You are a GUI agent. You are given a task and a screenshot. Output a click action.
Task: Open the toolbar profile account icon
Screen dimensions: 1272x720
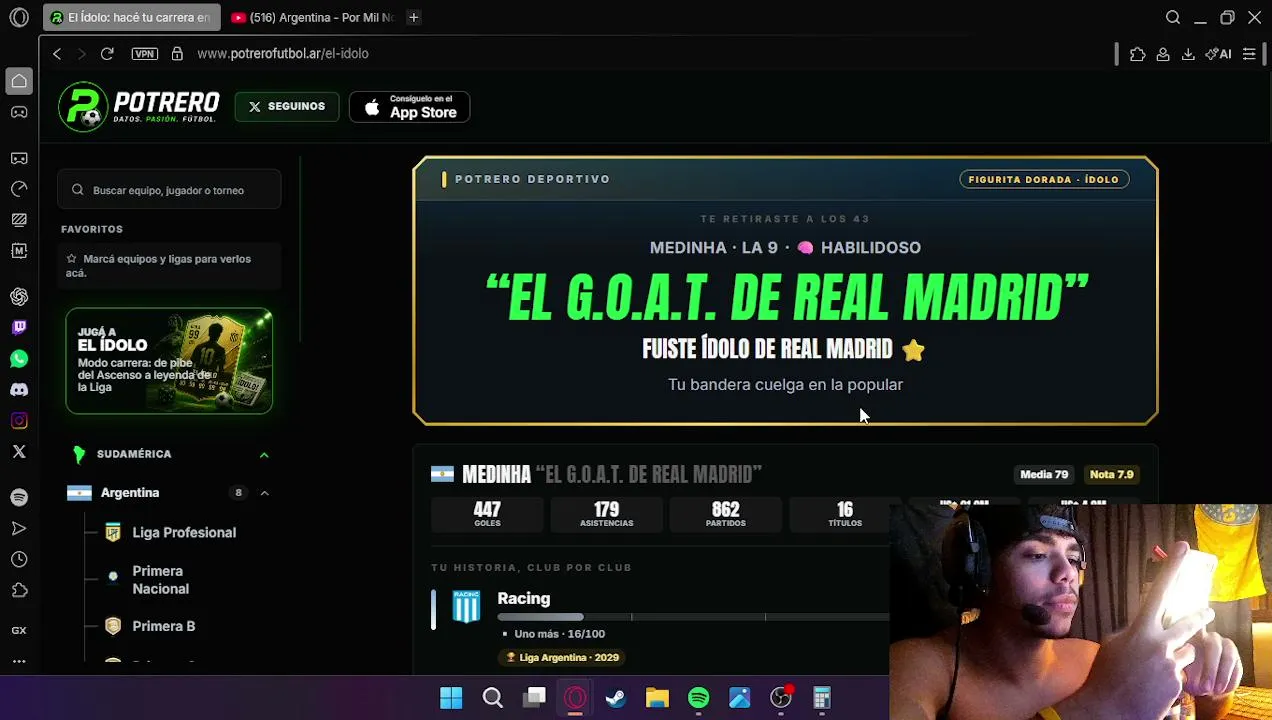[1163, 54]
